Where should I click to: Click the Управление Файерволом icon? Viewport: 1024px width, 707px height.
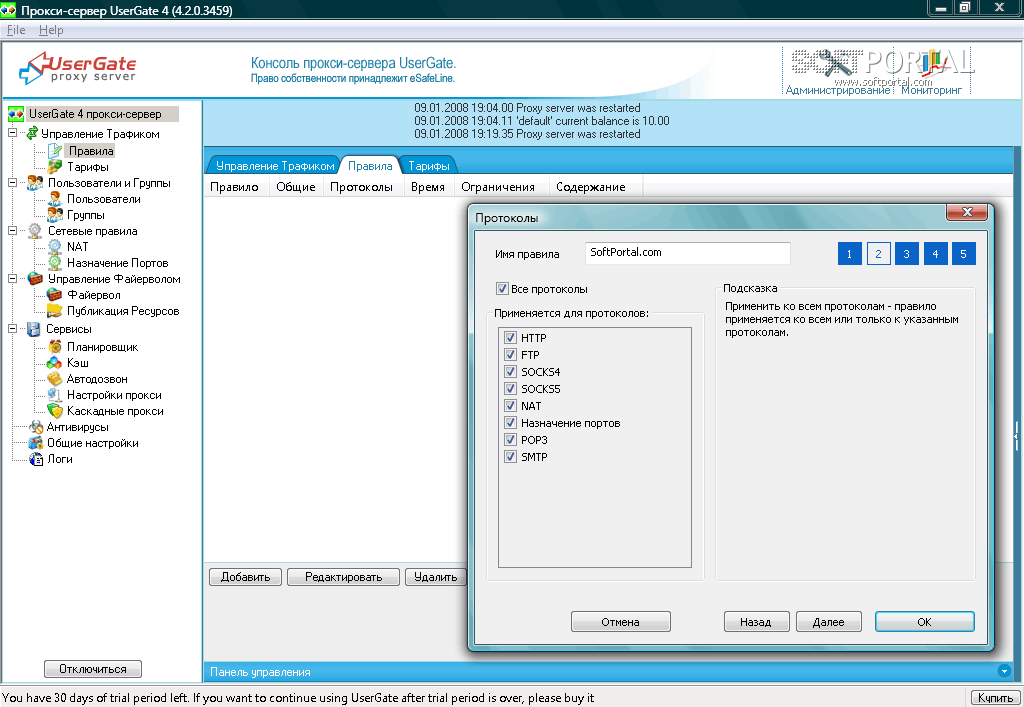(35, 279)
